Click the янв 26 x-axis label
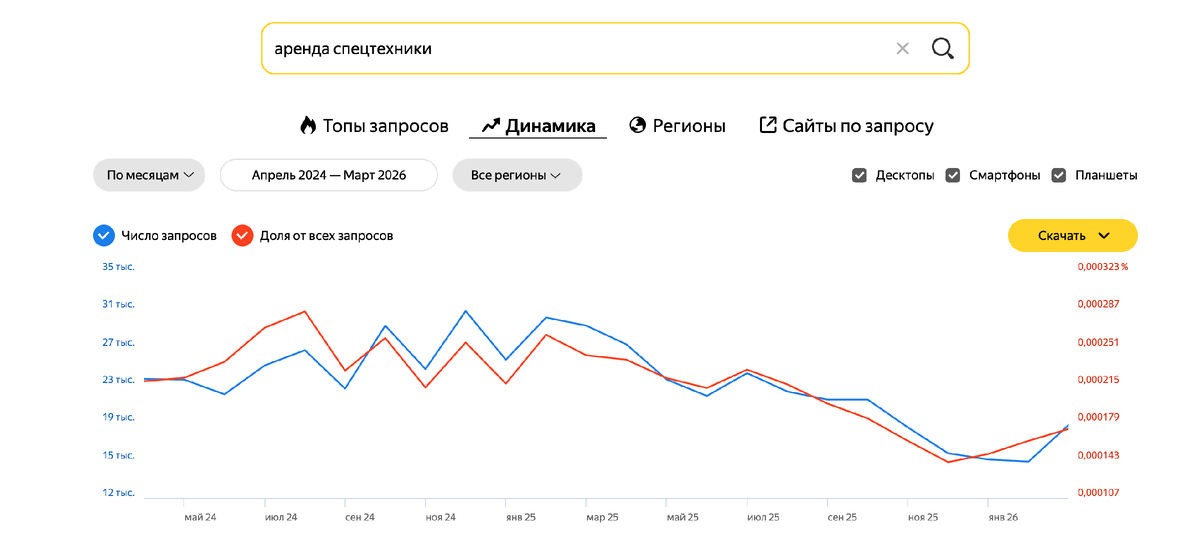This screenshot has width=1200, height=543. 1003,518
